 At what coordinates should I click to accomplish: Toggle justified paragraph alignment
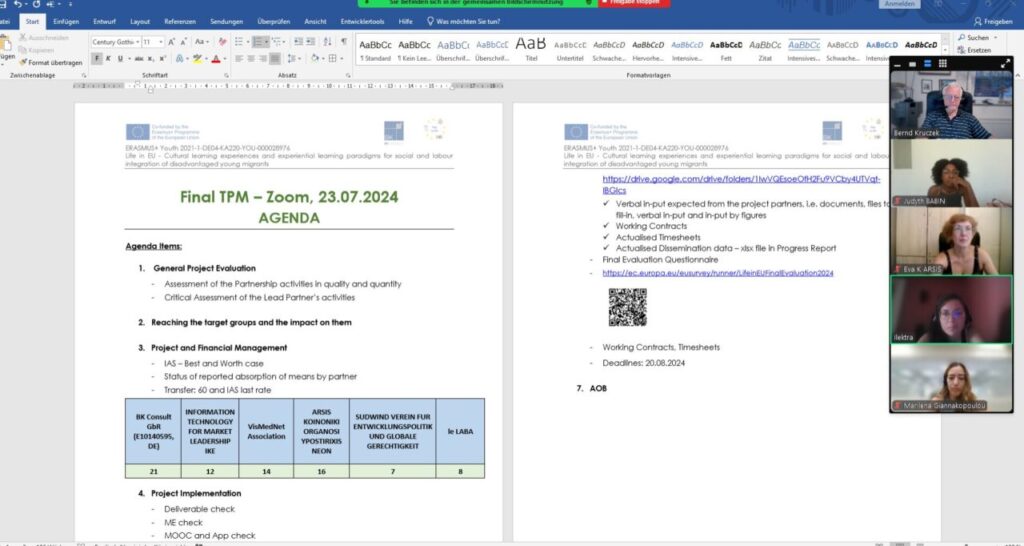pyautogui.click(x=274, y=59)
